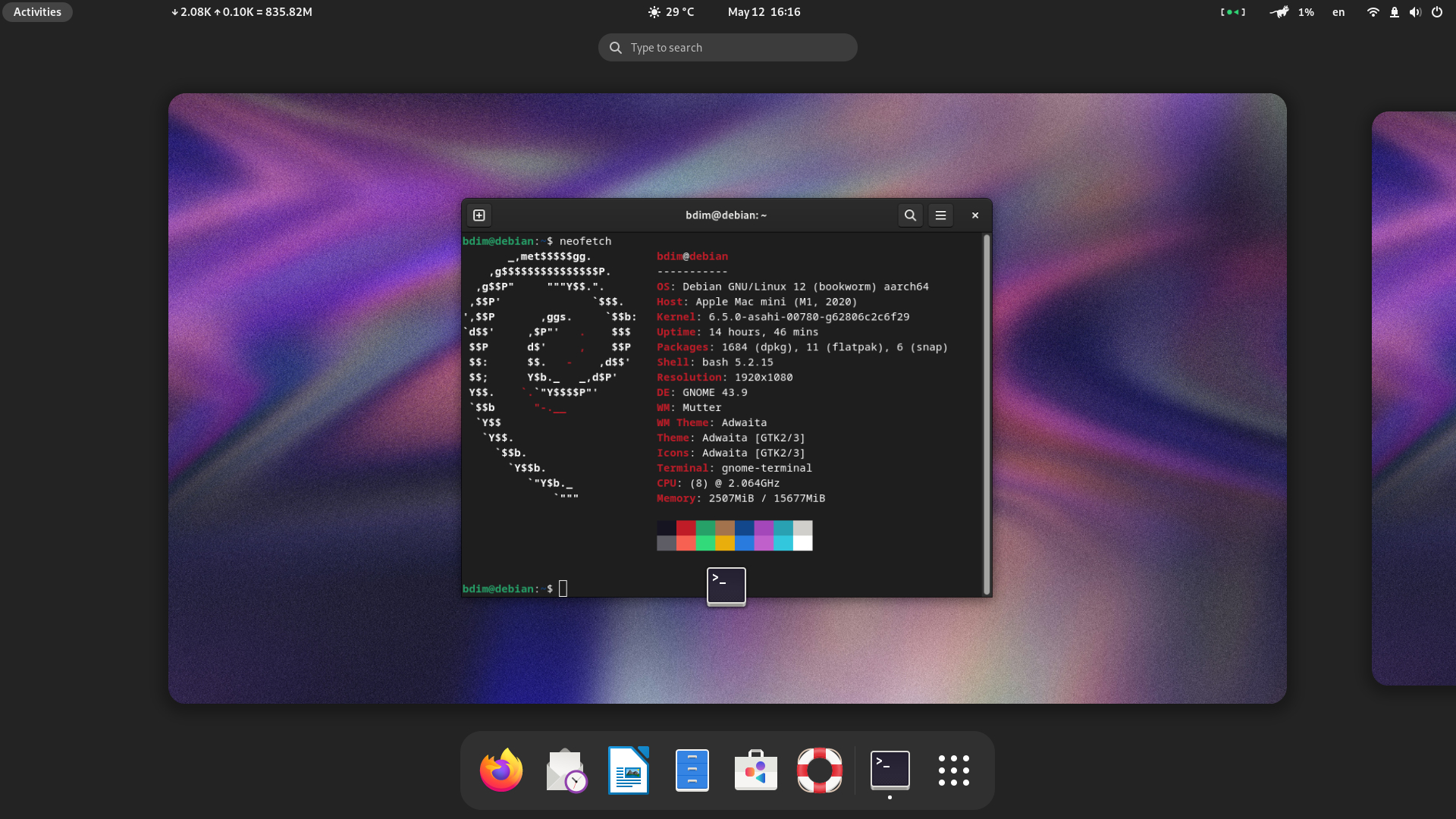The width and height of the screenshot is (1456, 819).
Task: Check the 29°C weather indicator
Action: (x=670, y=12)
